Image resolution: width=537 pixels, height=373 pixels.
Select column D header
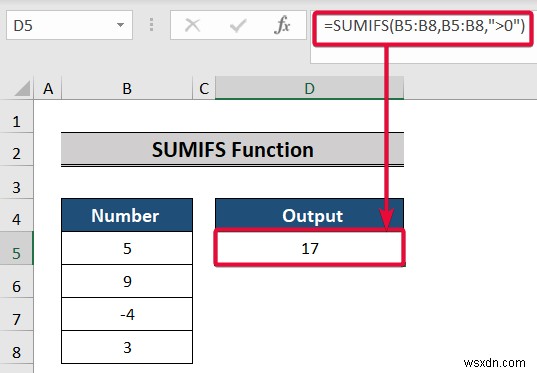click(x=310, y=89)
